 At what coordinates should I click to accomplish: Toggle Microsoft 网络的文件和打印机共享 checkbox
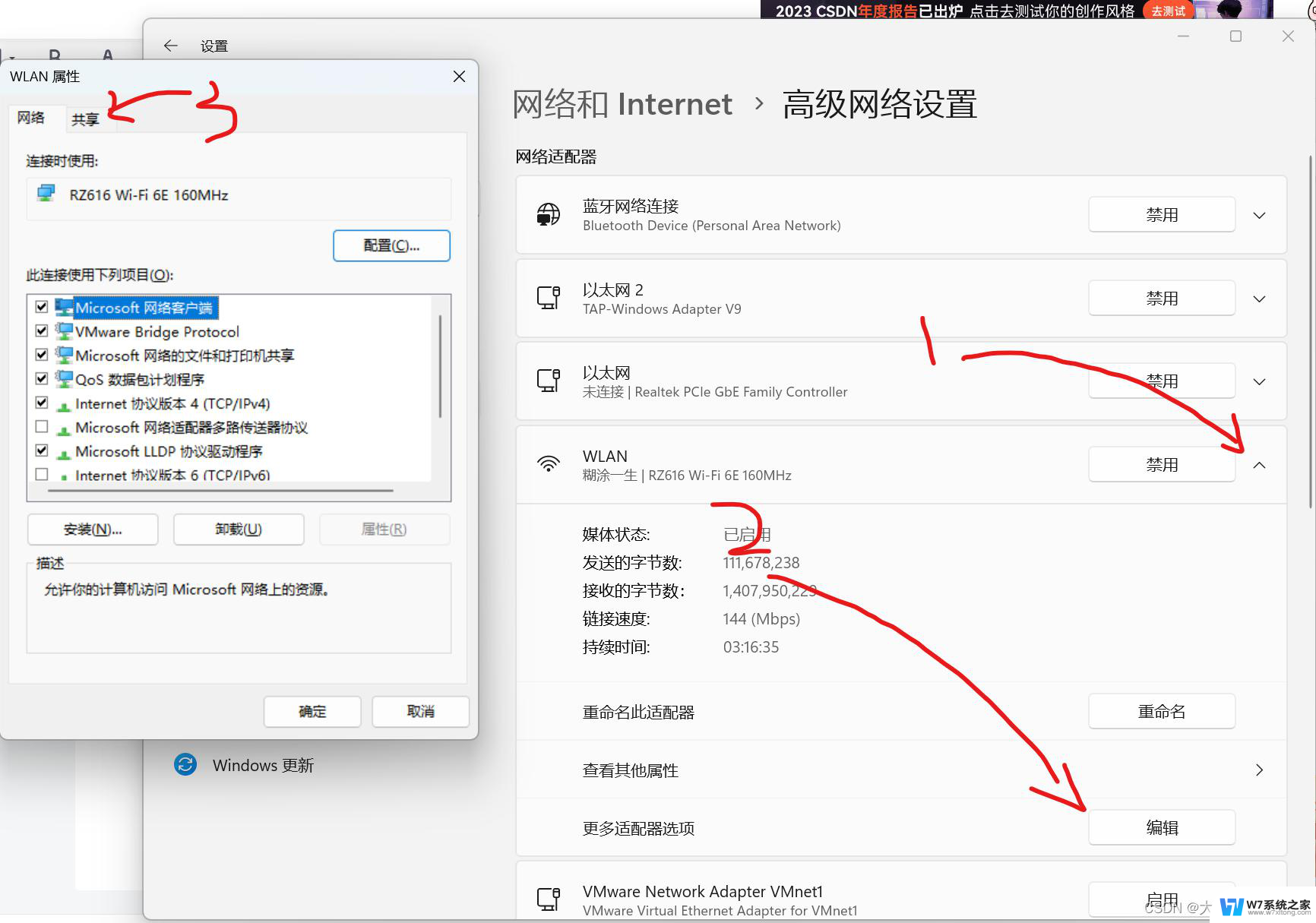pos(42,355)
